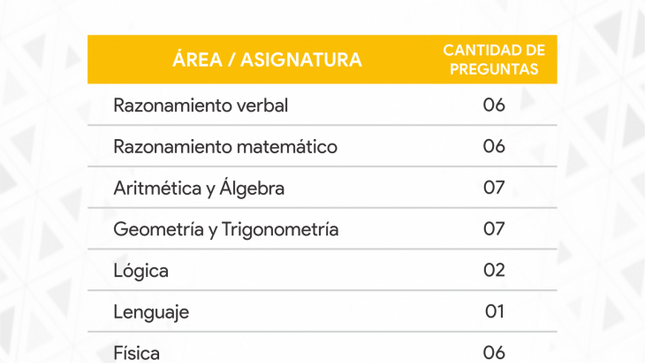This screenshot has width=645, height=363.
Task: Click the Aritmética y Álgebra subject text
Action: click(199, 188)
